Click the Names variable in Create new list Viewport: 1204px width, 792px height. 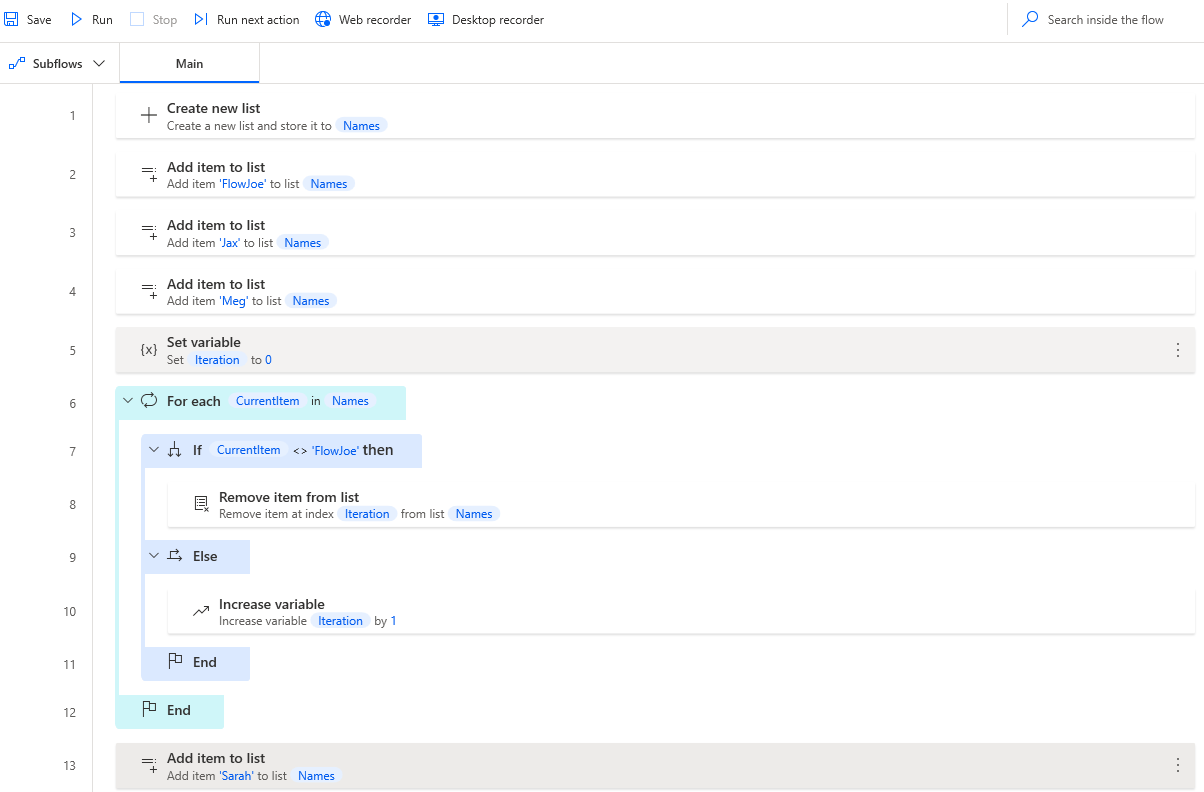coord(361,126)
